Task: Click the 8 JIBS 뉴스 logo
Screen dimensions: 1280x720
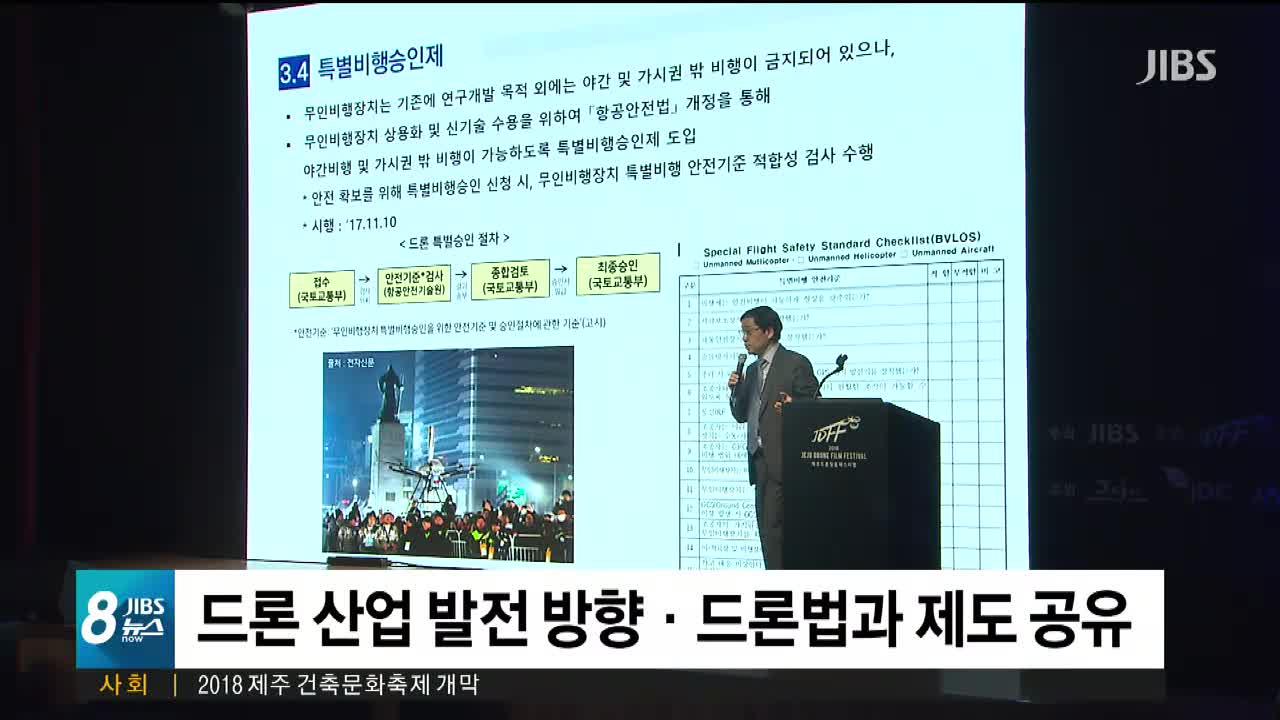Action: point(126,619)
